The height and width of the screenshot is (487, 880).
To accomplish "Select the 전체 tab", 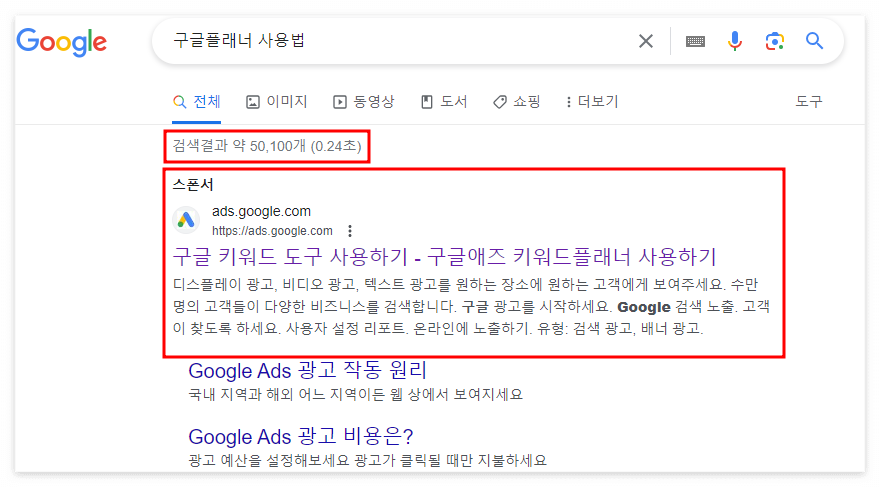I will pos(196,102).
